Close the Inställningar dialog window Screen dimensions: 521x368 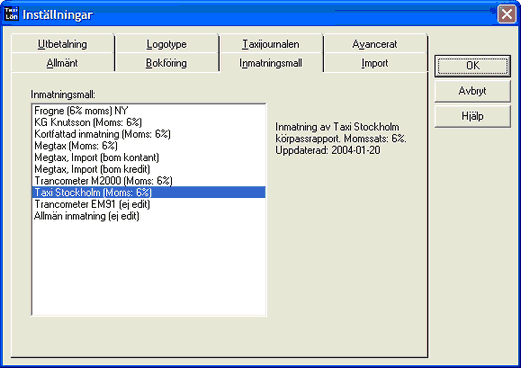(507, 14)
